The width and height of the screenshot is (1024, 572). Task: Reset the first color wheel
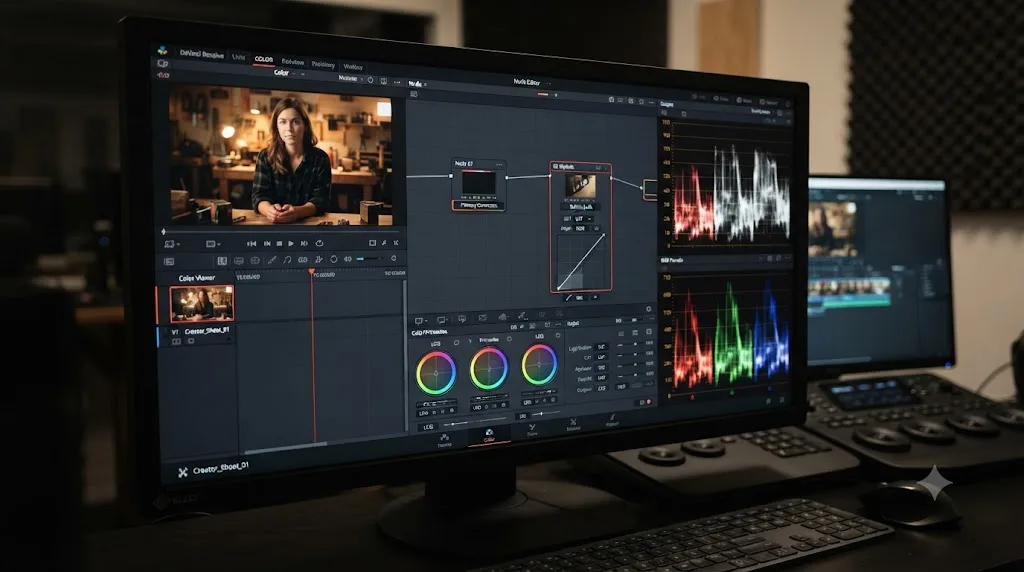click(x=456, y=342)
